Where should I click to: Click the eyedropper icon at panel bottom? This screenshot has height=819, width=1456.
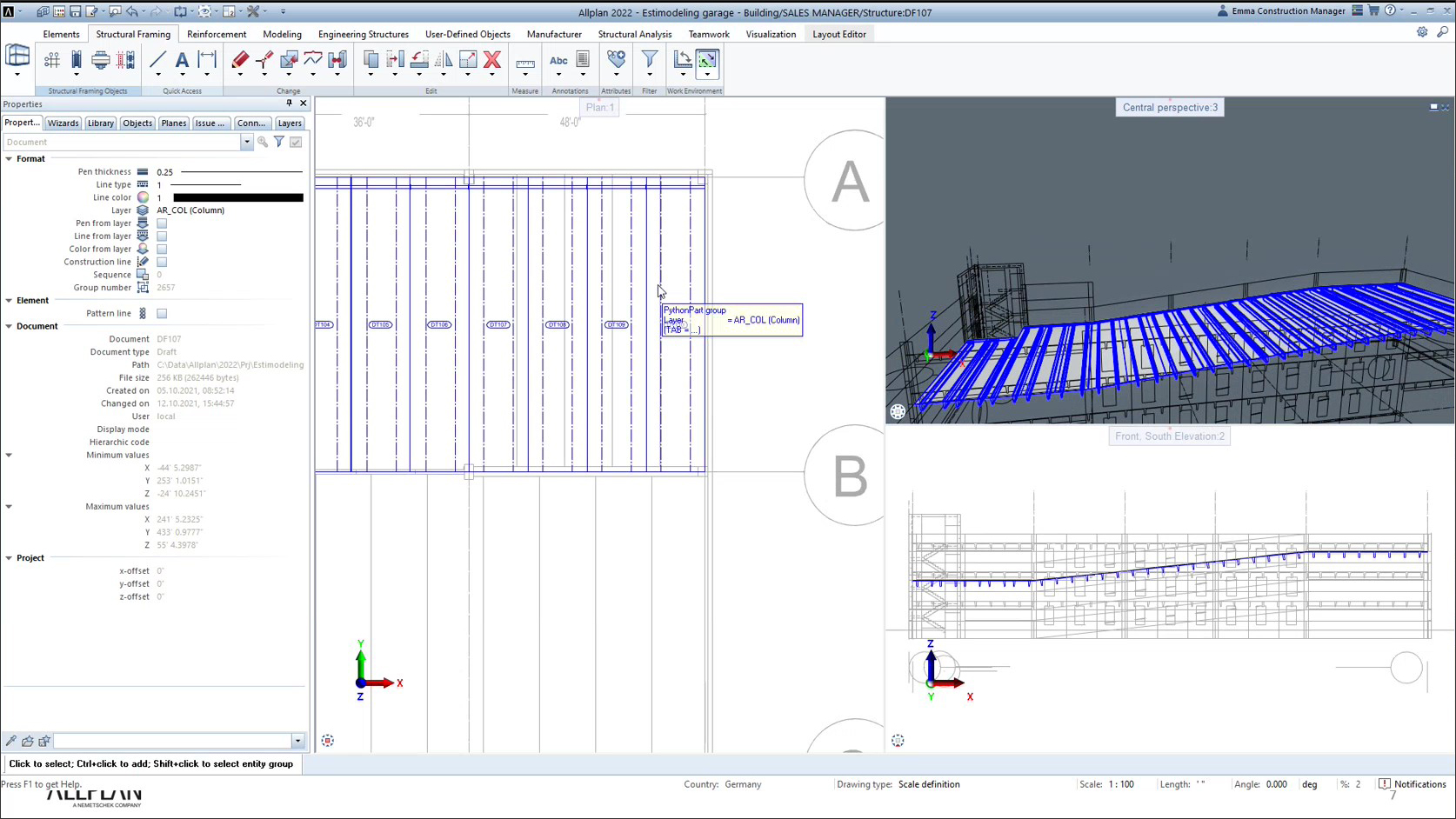pos(11,741)
